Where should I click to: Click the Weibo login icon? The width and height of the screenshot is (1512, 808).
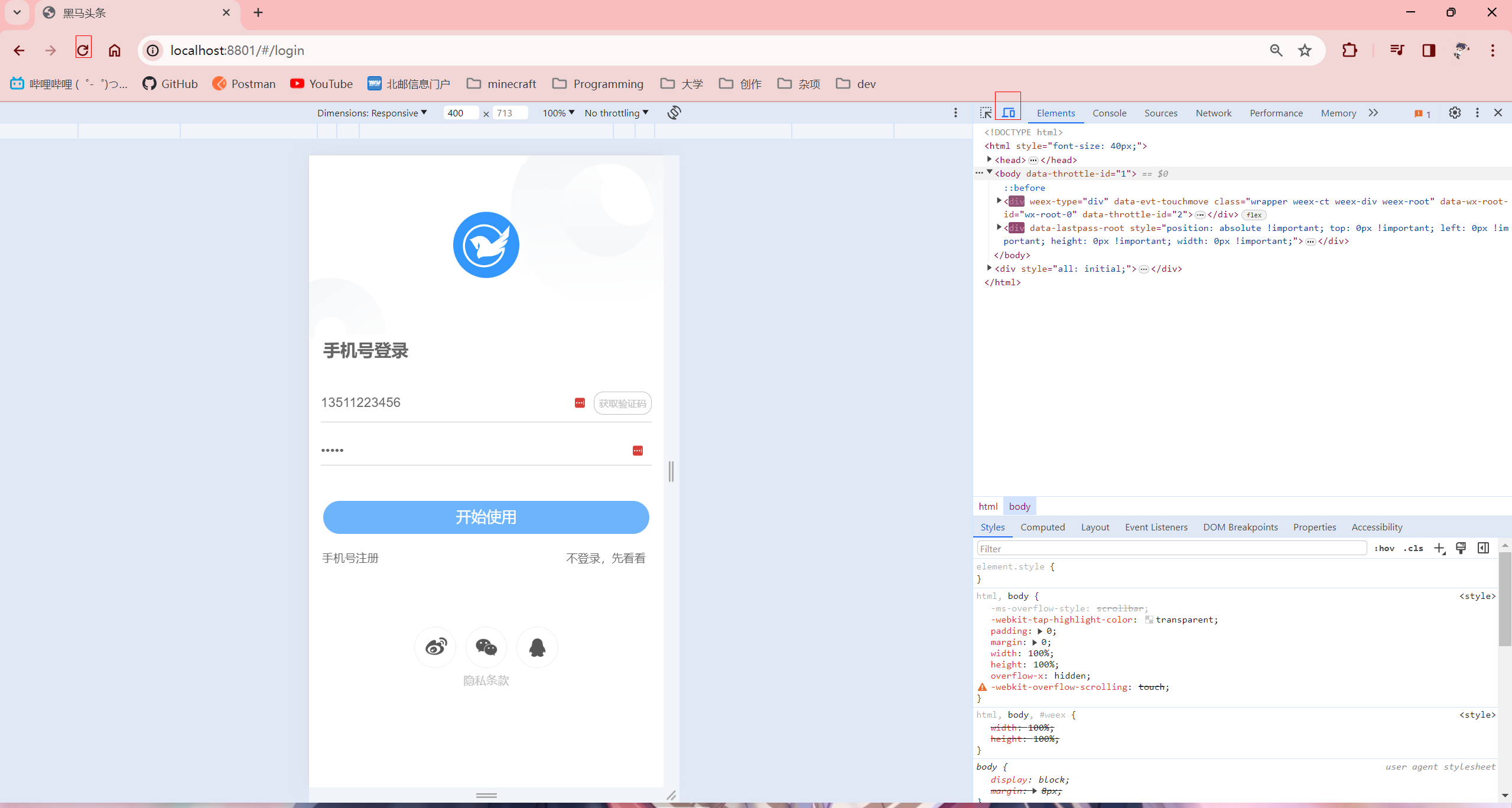[435, 647]
